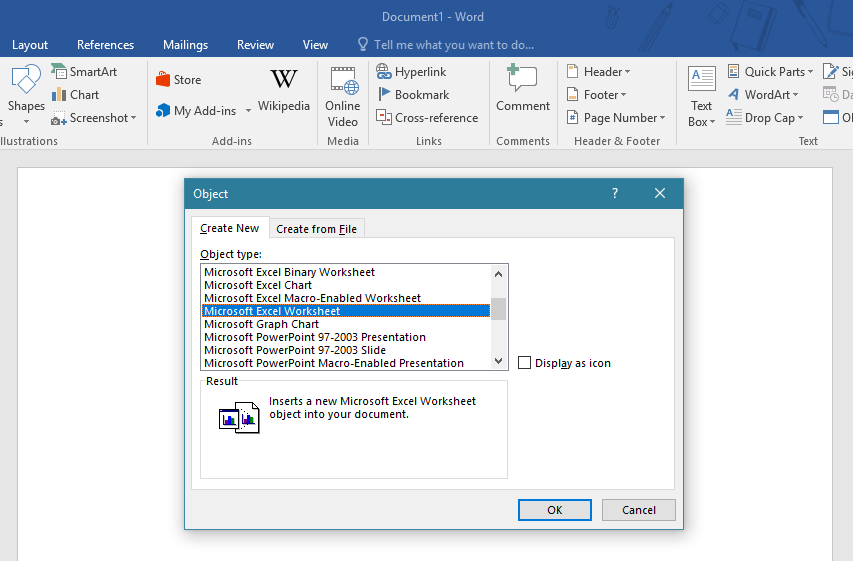Switch to Create from File tab
Viewport: 853px width, 561px height.
pyautogui.click(x=317, y=229)
